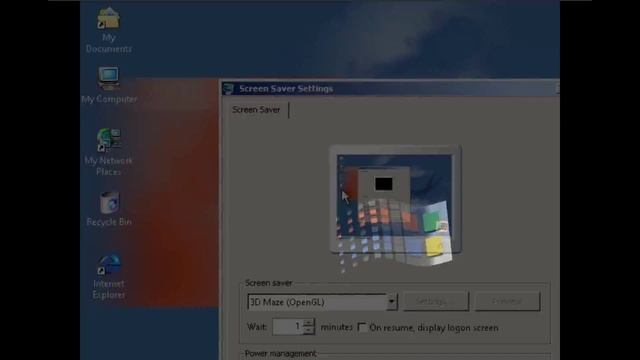Decrease the Wait minutes value
Screen dimensions: 640x360
pyautogui.click(x=309, y=331)
